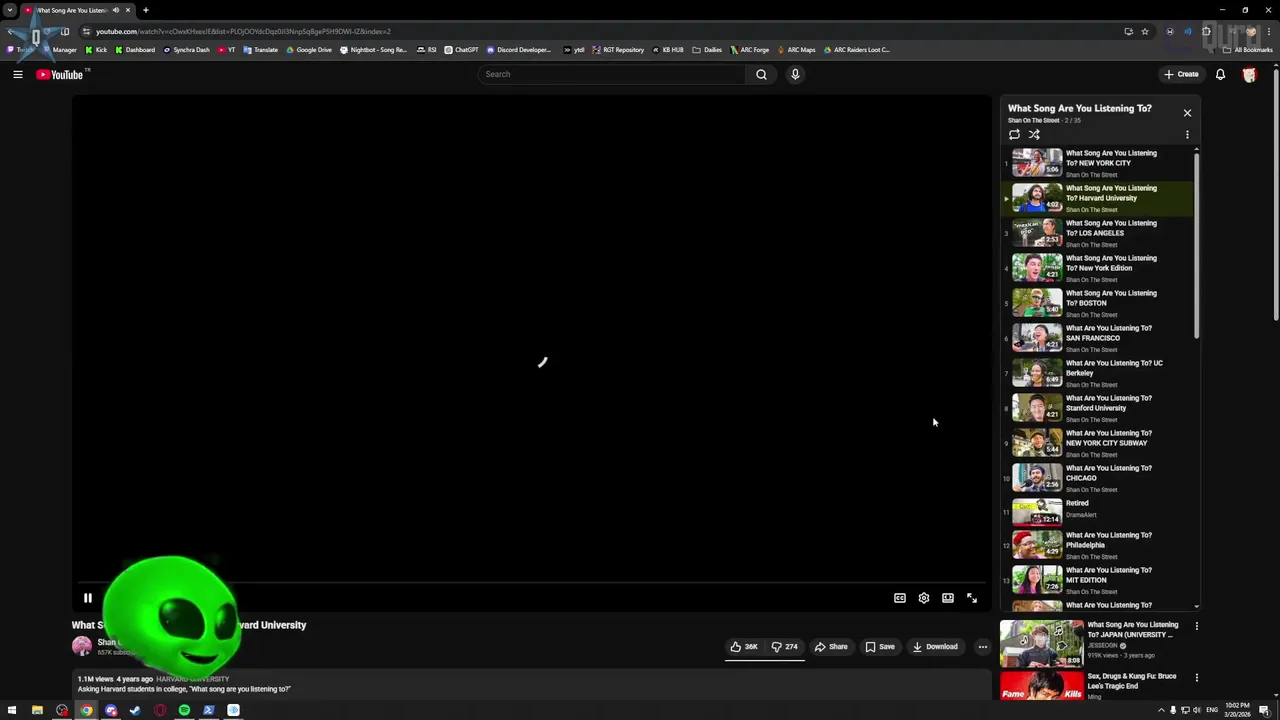Image resolution: width=1280 pixels, height=720 pixels.
Task: Toggle subtitles with the CC button
Action: [x=900, y=598]
